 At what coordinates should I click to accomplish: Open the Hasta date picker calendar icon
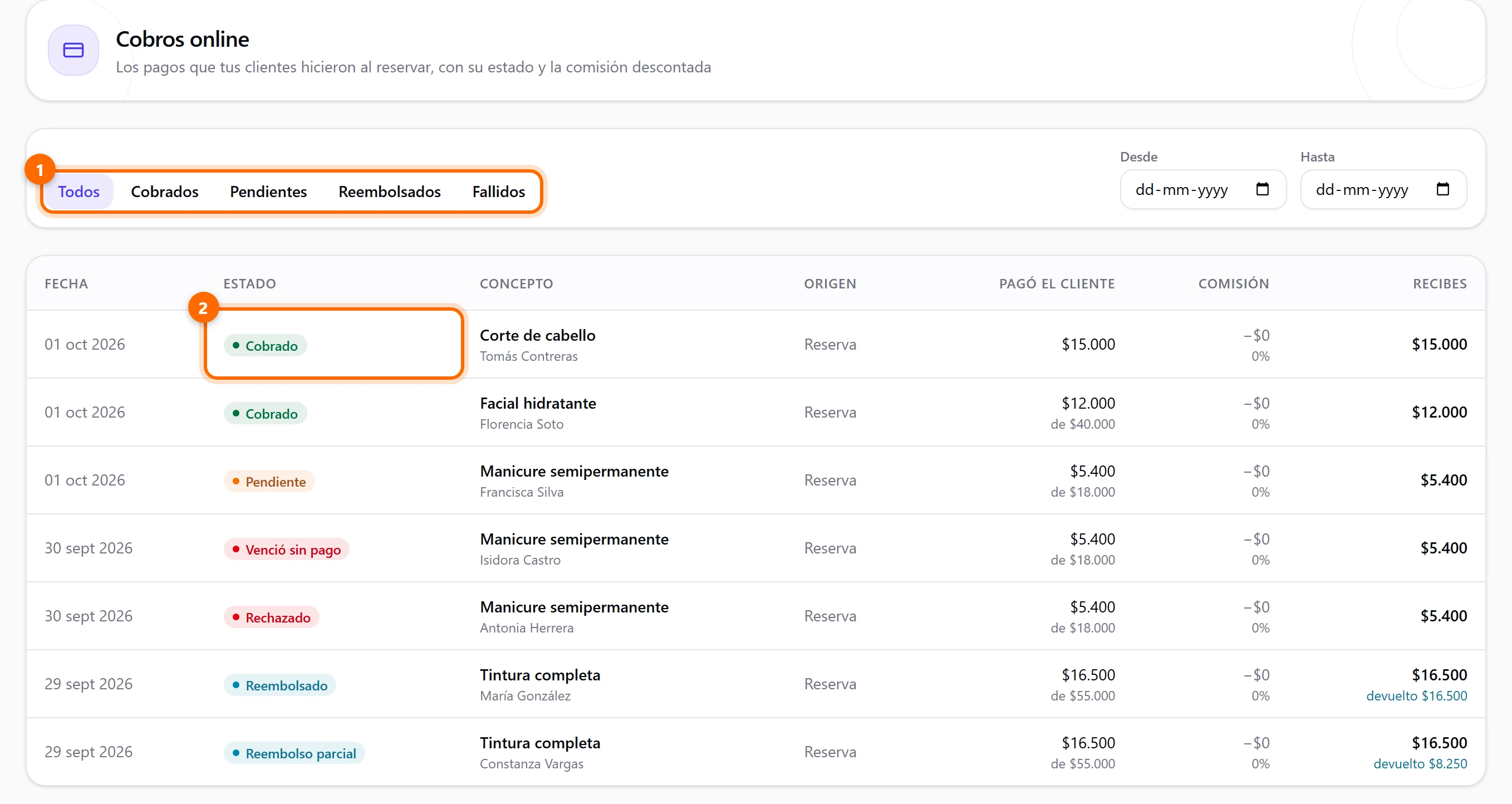click(x=1442, y=189)
